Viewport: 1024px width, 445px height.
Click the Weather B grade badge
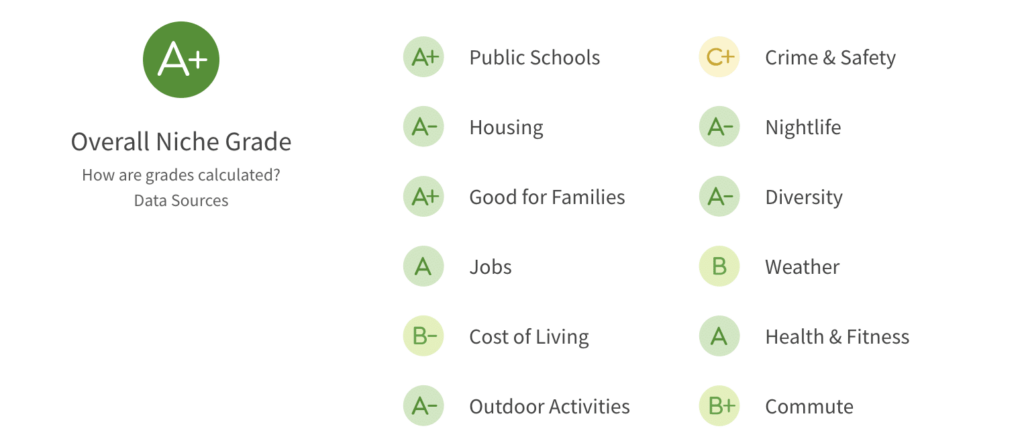pos(719,267)
